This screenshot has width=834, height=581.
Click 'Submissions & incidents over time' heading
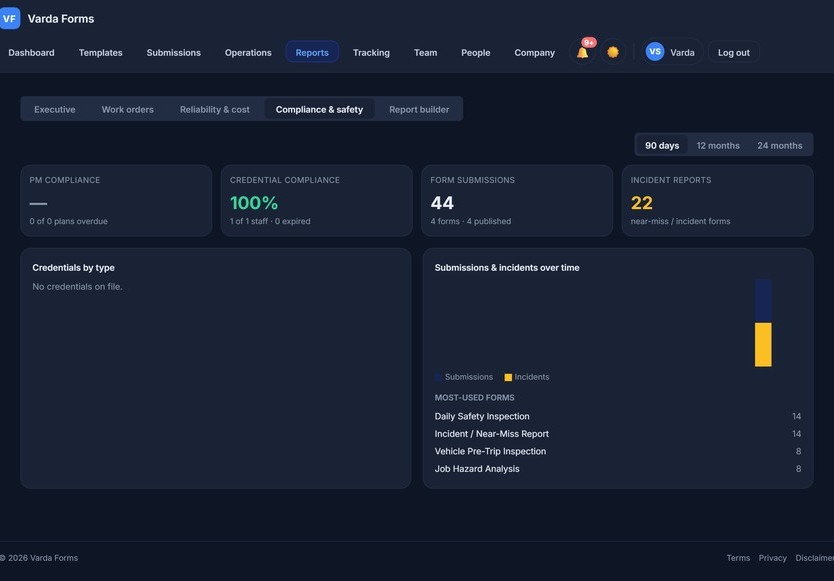[507, 268]
